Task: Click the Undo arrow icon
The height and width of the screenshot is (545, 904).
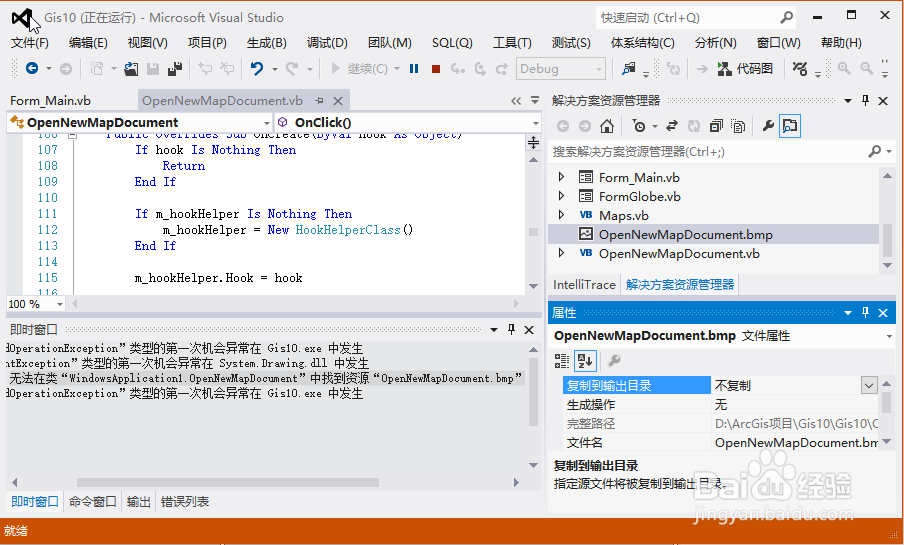Action: pos(257,69)
